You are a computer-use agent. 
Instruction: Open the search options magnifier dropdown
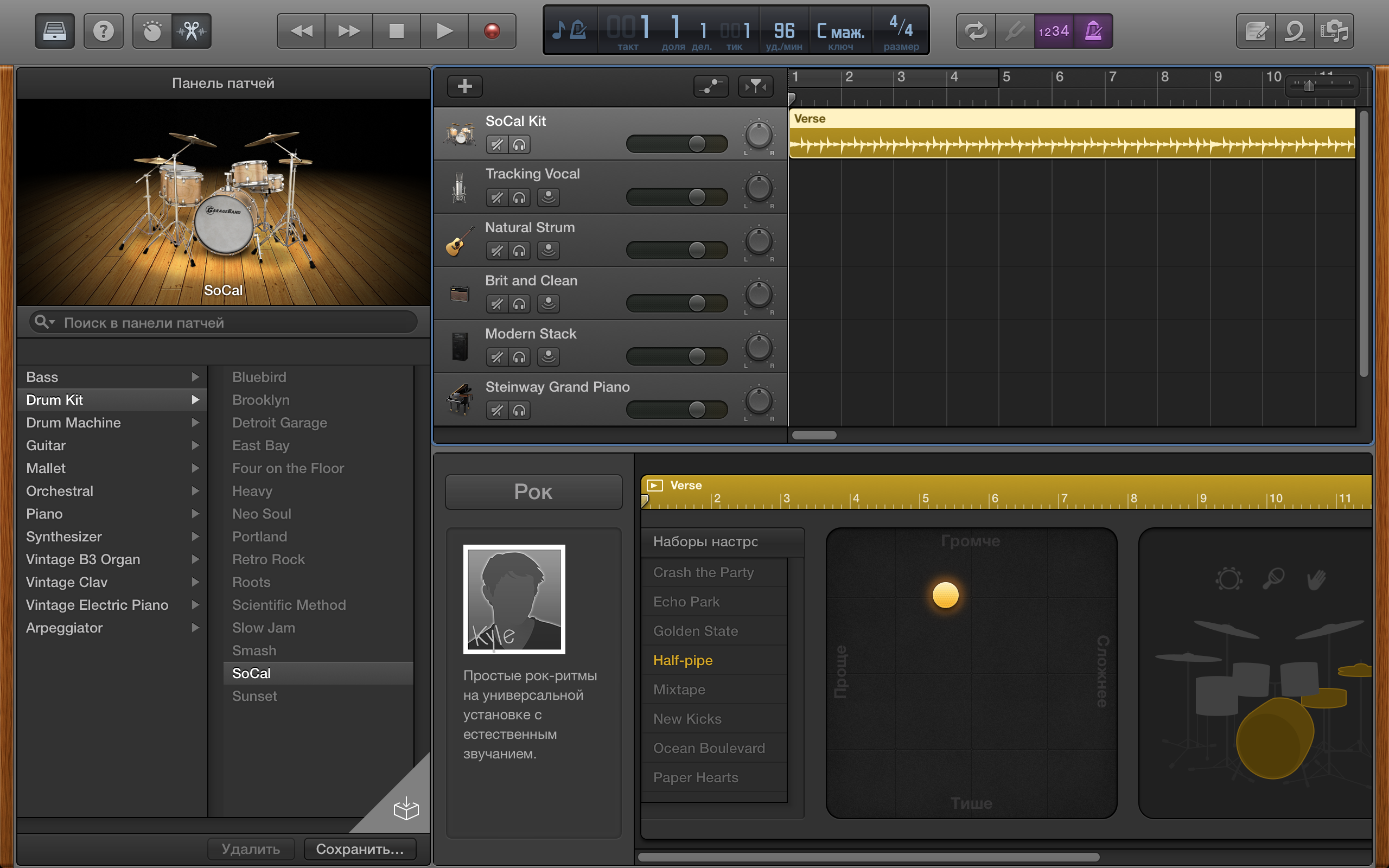[x=43, y=322]
